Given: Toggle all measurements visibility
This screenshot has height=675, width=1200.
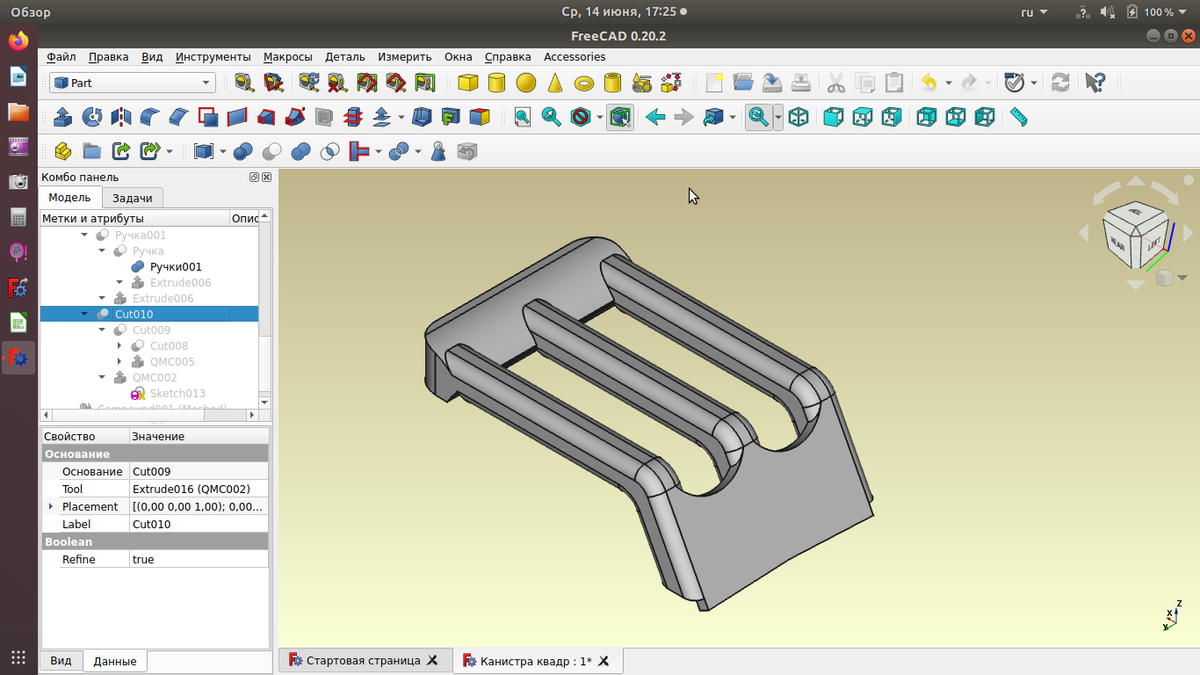Looking at the screenshot, I should click(367, 83).
